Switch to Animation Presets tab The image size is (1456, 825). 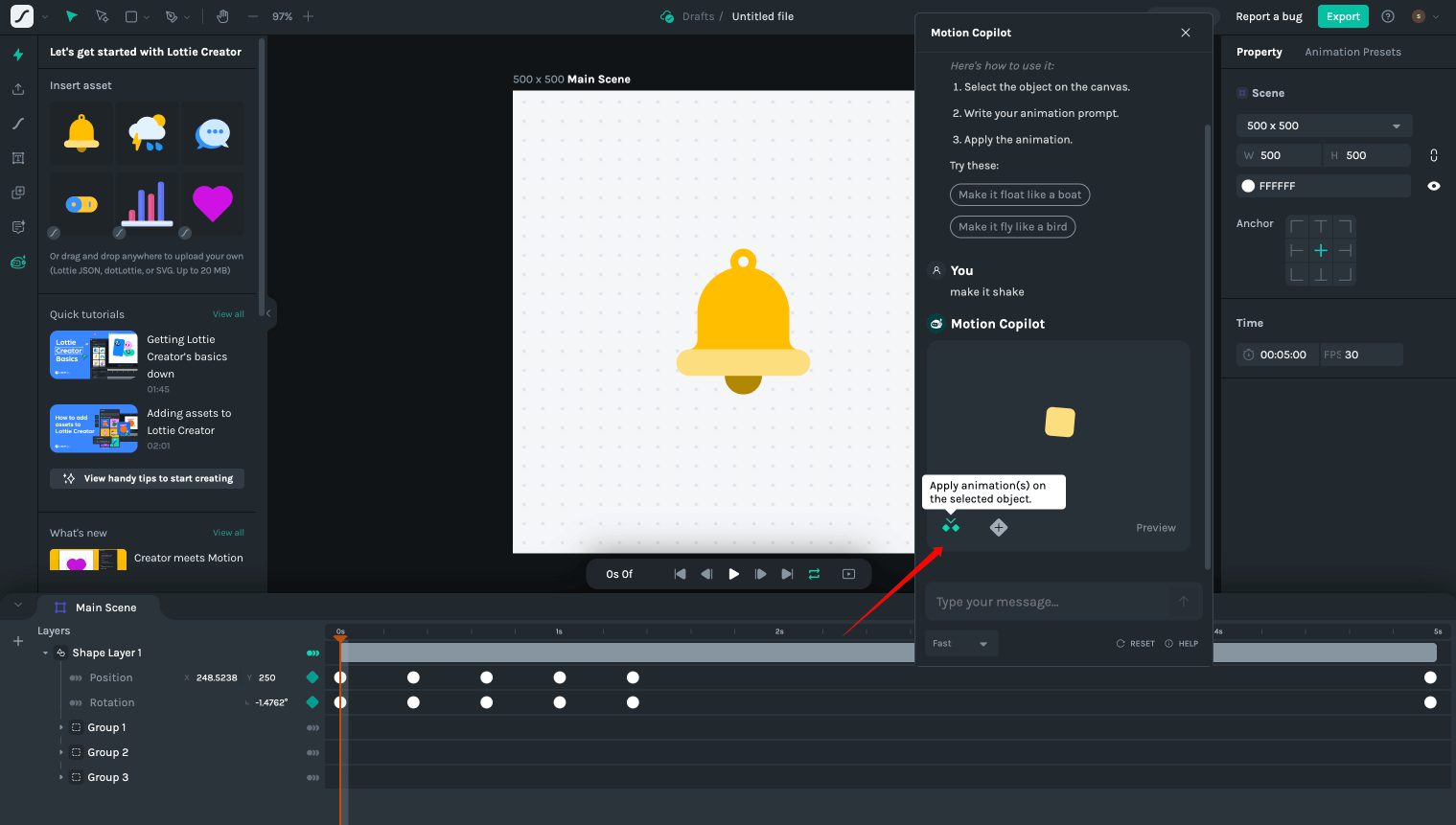pos(1352,52)
